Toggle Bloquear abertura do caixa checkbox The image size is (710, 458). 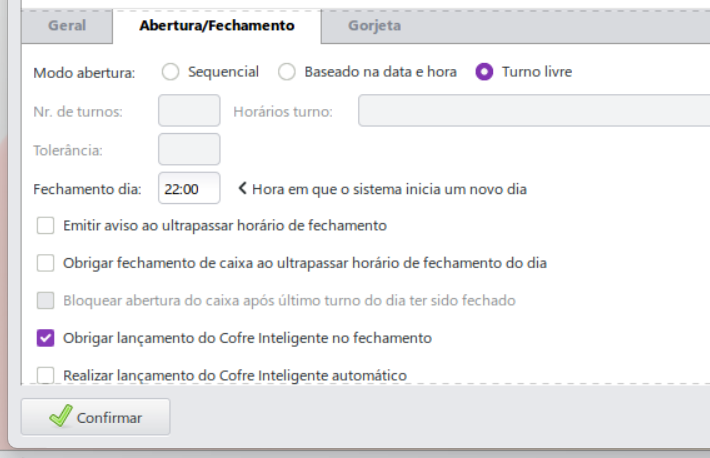point(45,300)
